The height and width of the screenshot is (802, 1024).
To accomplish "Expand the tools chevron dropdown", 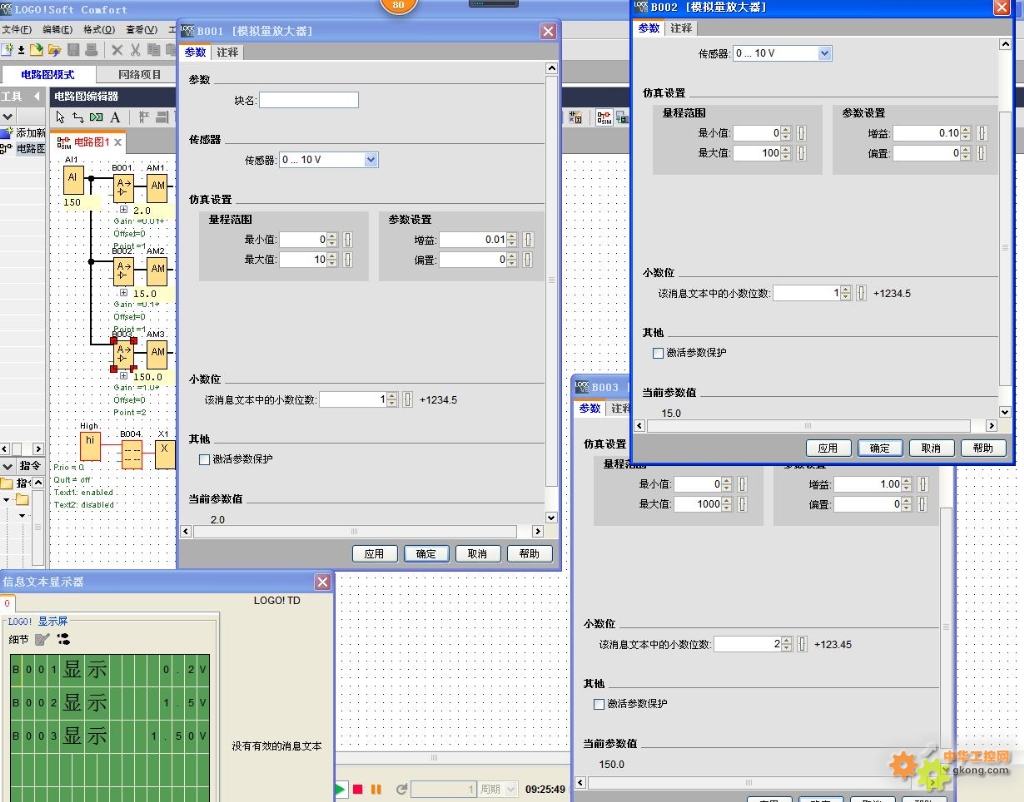I will click(7, 117).
